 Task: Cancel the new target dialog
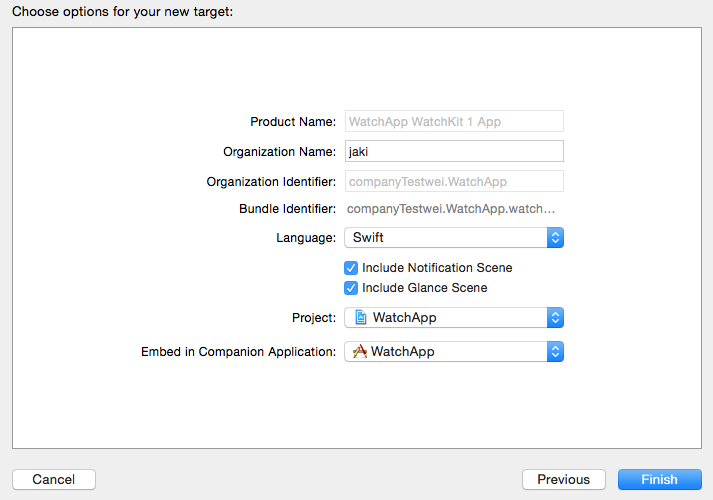coord(53,480)
